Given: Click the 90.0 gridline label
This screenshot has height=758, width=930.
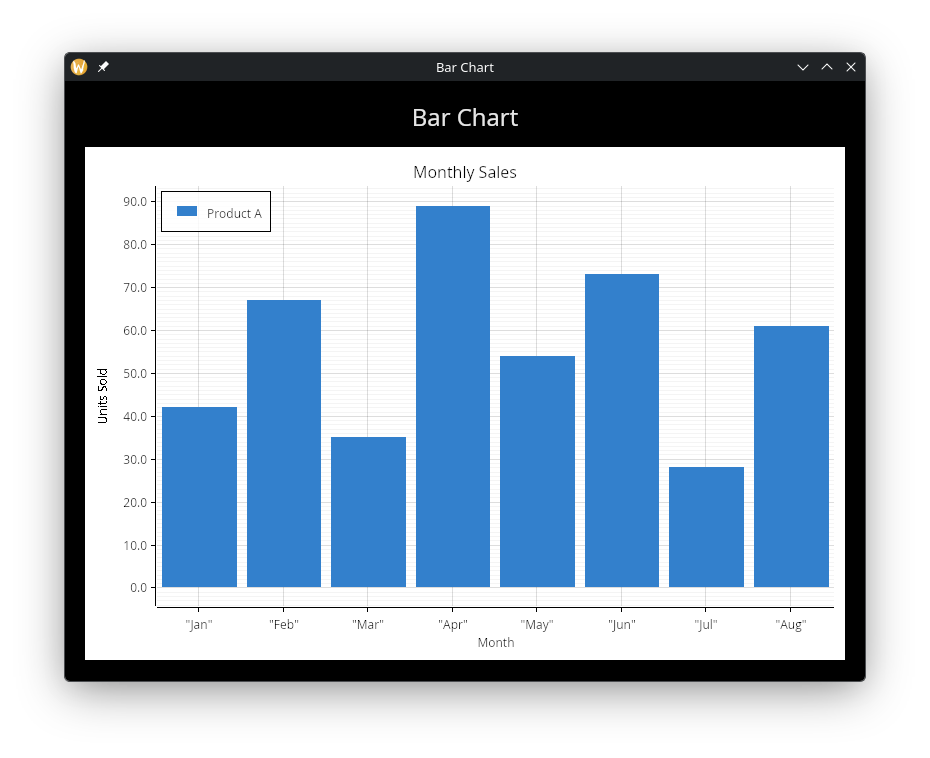Looking at the screenshot, I should [137, 200].
